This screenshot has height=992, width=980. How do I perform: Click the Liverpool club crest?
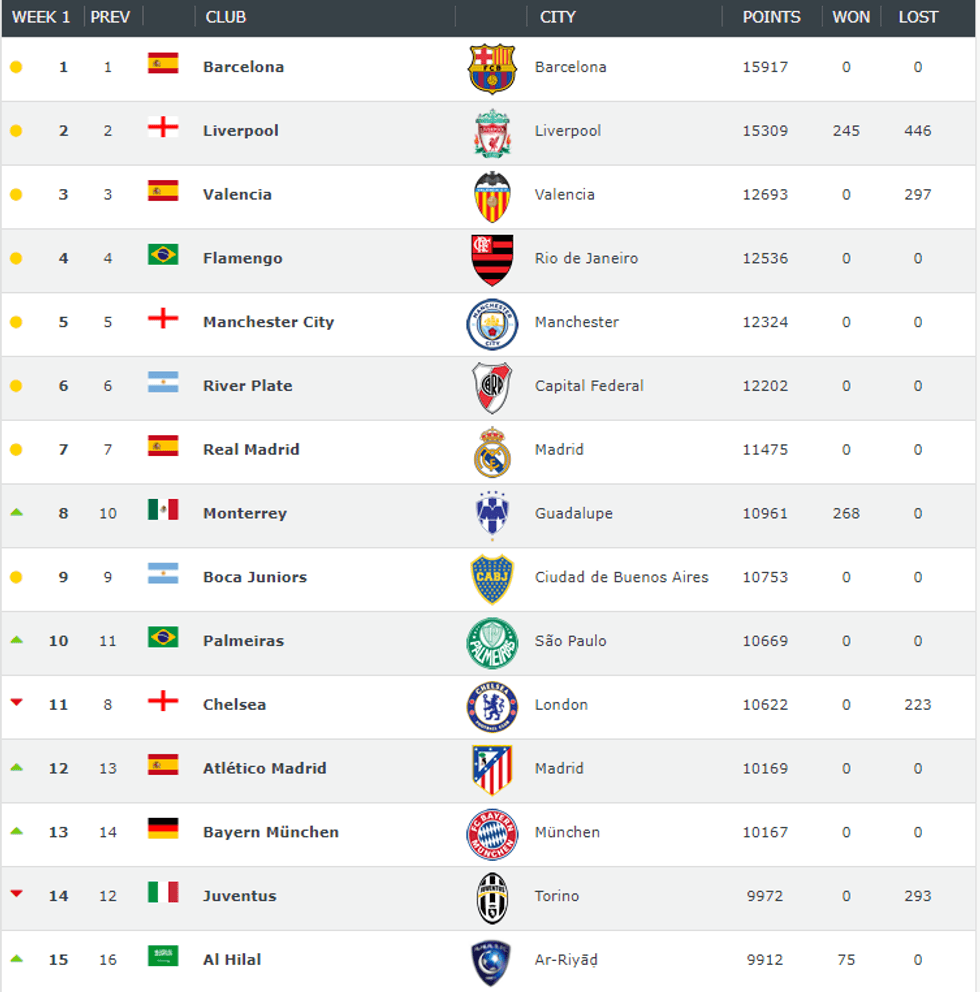pyautogui.click(x=492, y=132)
